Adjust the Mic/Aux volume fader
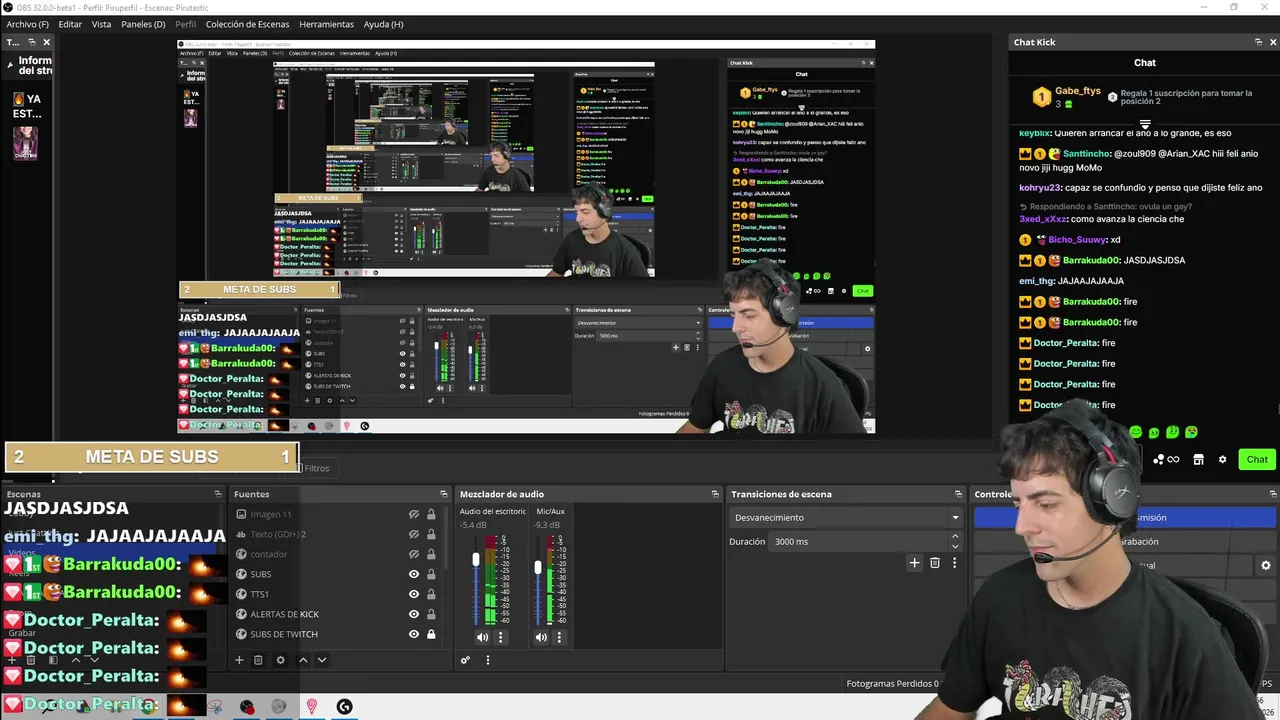 pos(538,567)
